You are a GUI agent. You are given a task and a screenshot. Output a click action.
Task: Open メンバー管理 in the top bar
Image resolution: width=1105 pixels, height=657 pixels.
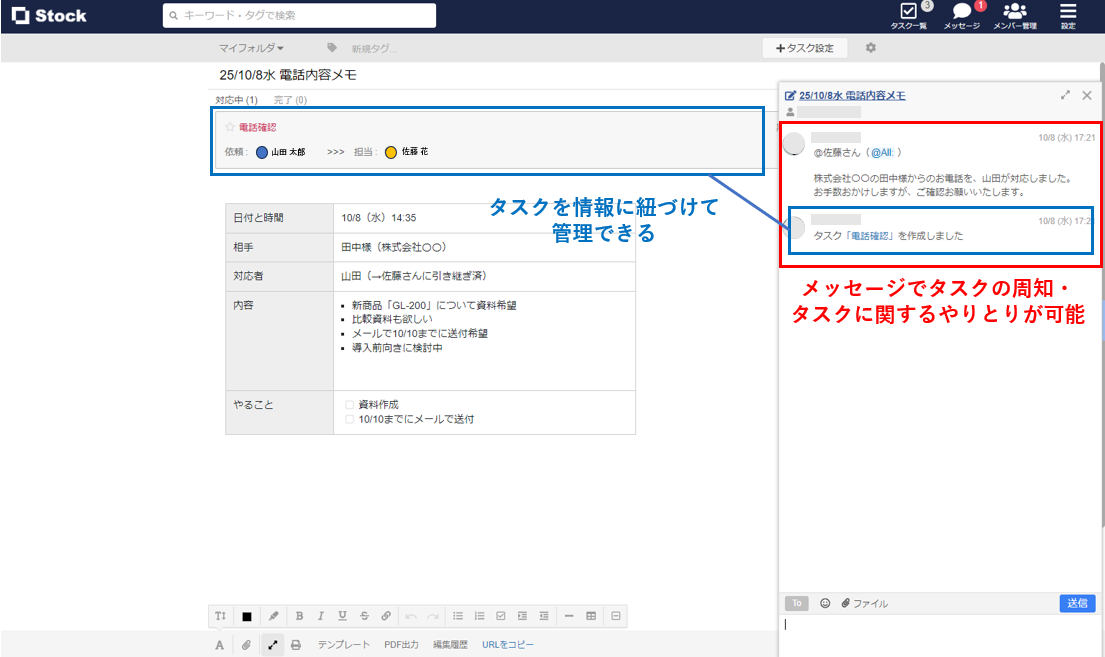pyautogui.click(x=1014, y=15)
